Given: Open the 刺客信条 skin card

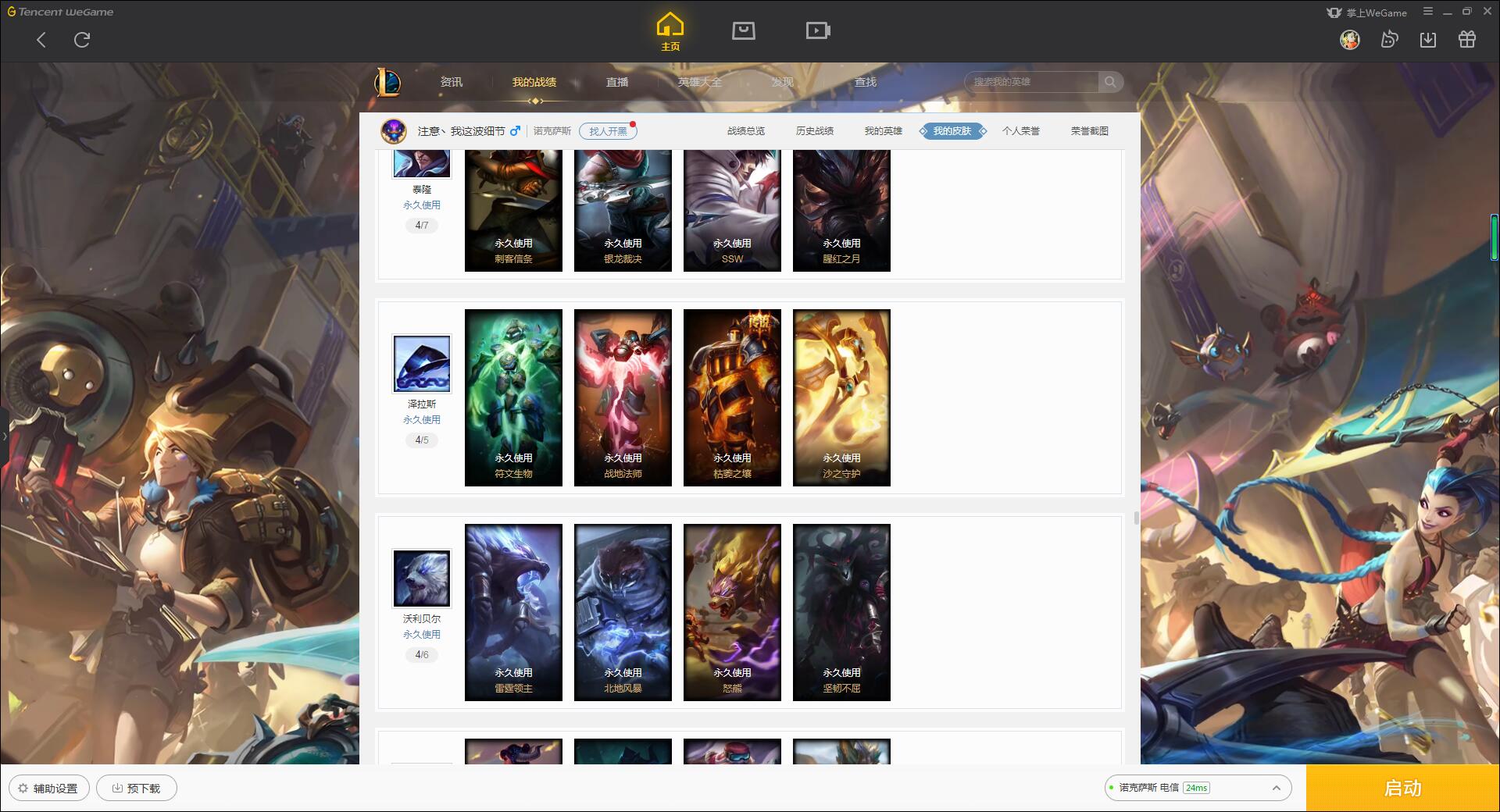Looking at the screenshot, I should click(513, 211).
